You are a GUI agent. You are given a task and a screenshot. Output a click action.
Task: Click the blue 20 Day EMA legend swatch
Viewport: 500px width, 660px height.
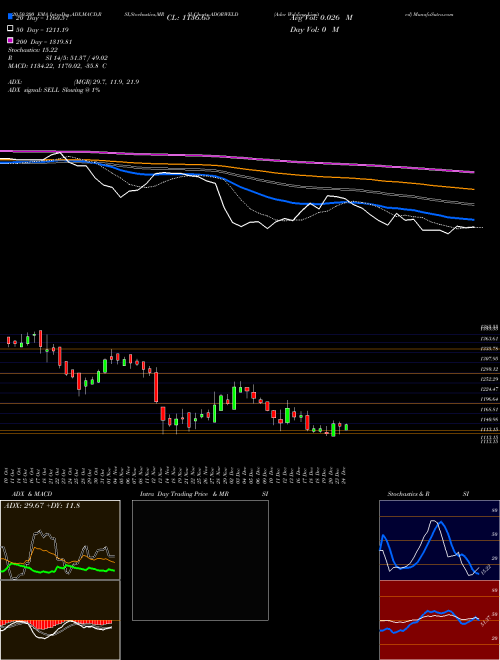pos(10,17)
